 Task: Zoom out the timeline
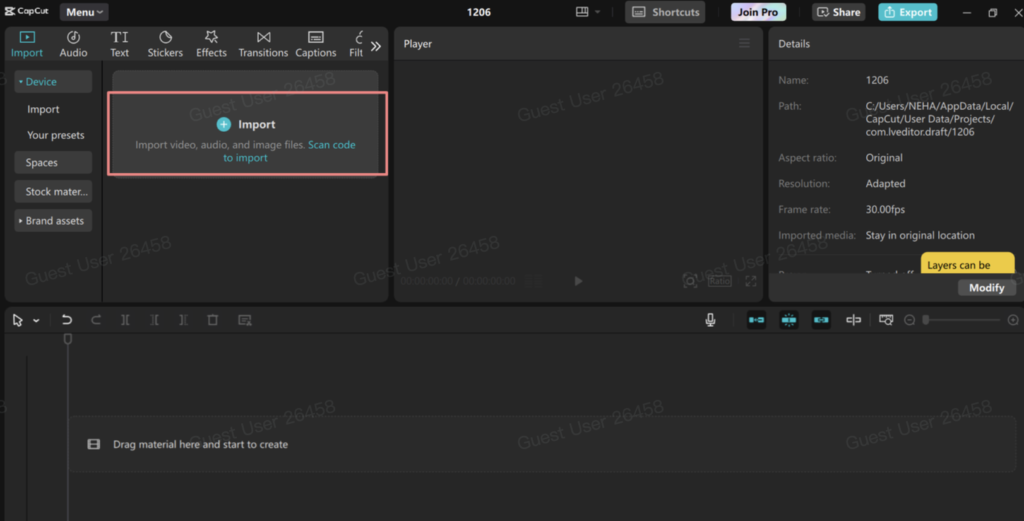(909, 320)
